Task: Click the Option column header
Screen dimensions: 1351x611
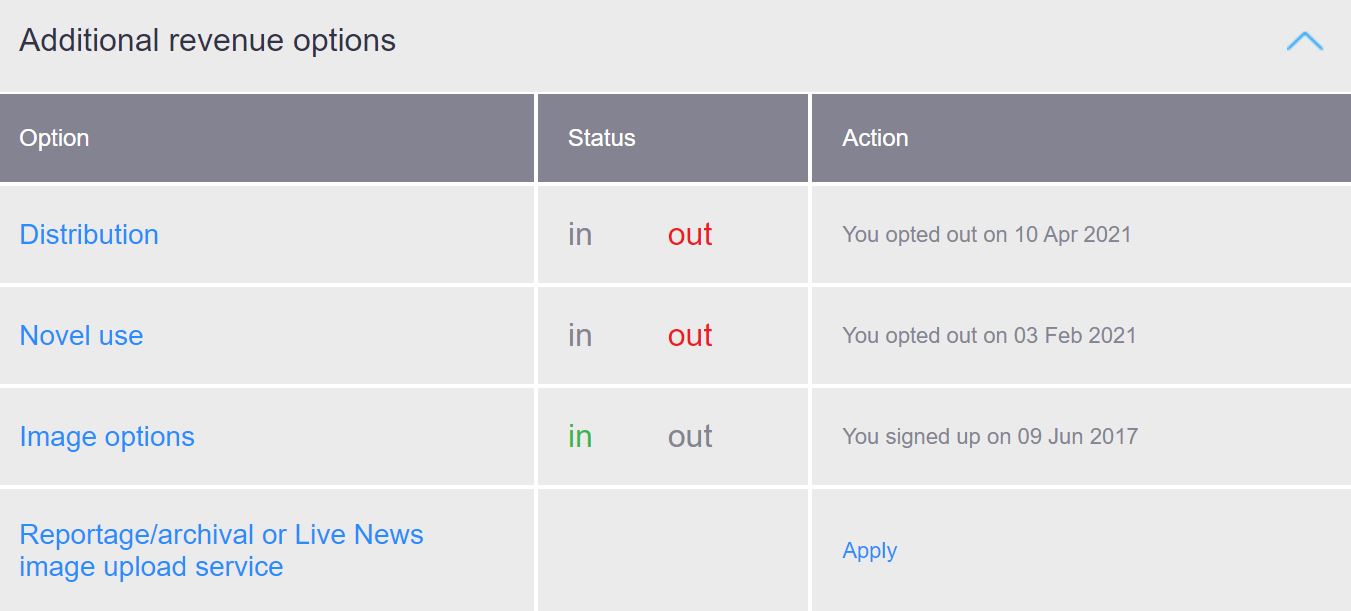Action: [x=54, y=138]
